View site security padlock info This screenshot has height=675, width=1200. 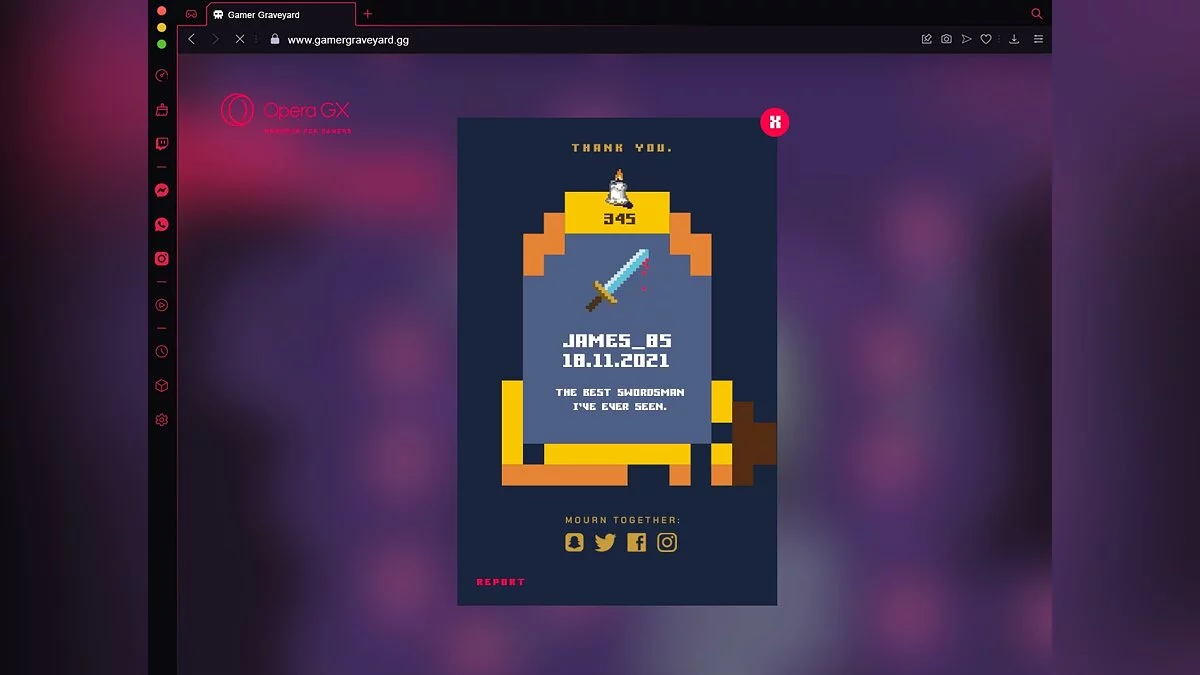pyautogui.click(x=275, y=39)
